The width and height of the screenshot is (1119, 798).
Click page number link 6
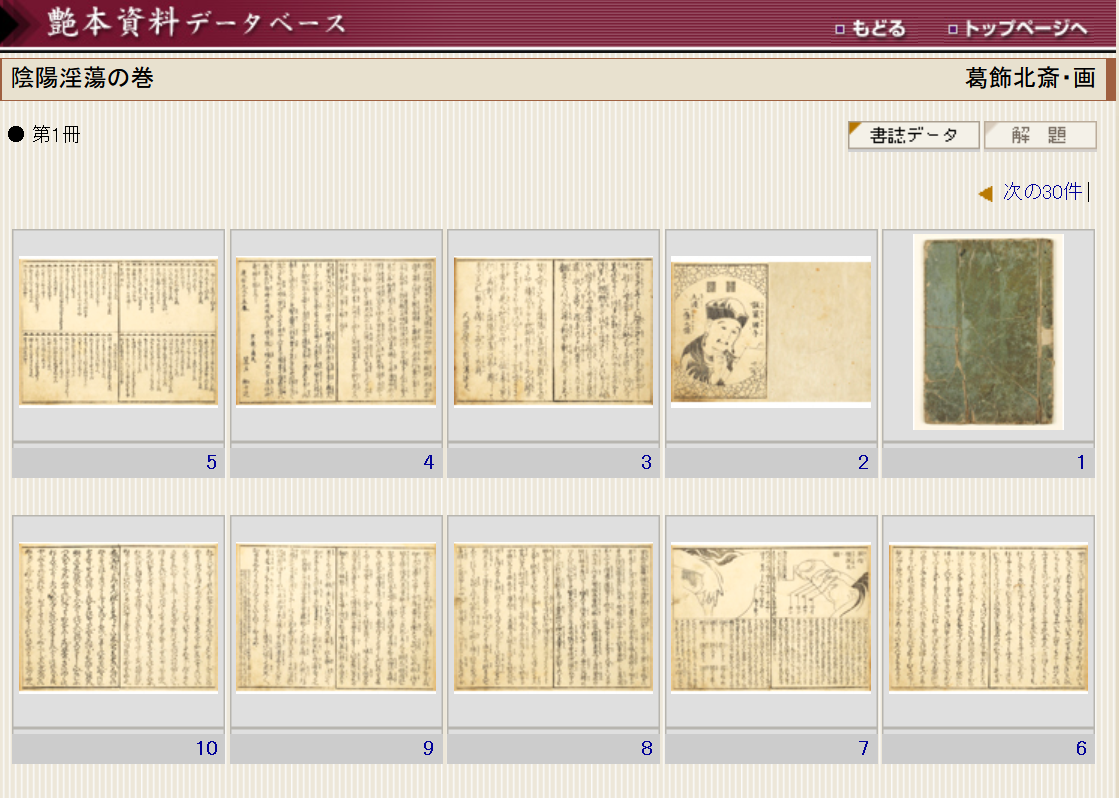[x=1080, y=748]
